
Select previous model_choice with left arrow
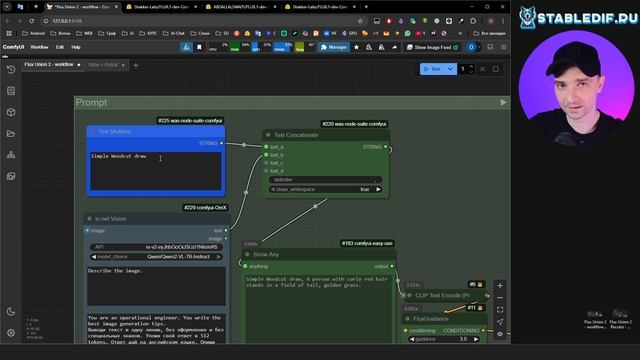94,257
